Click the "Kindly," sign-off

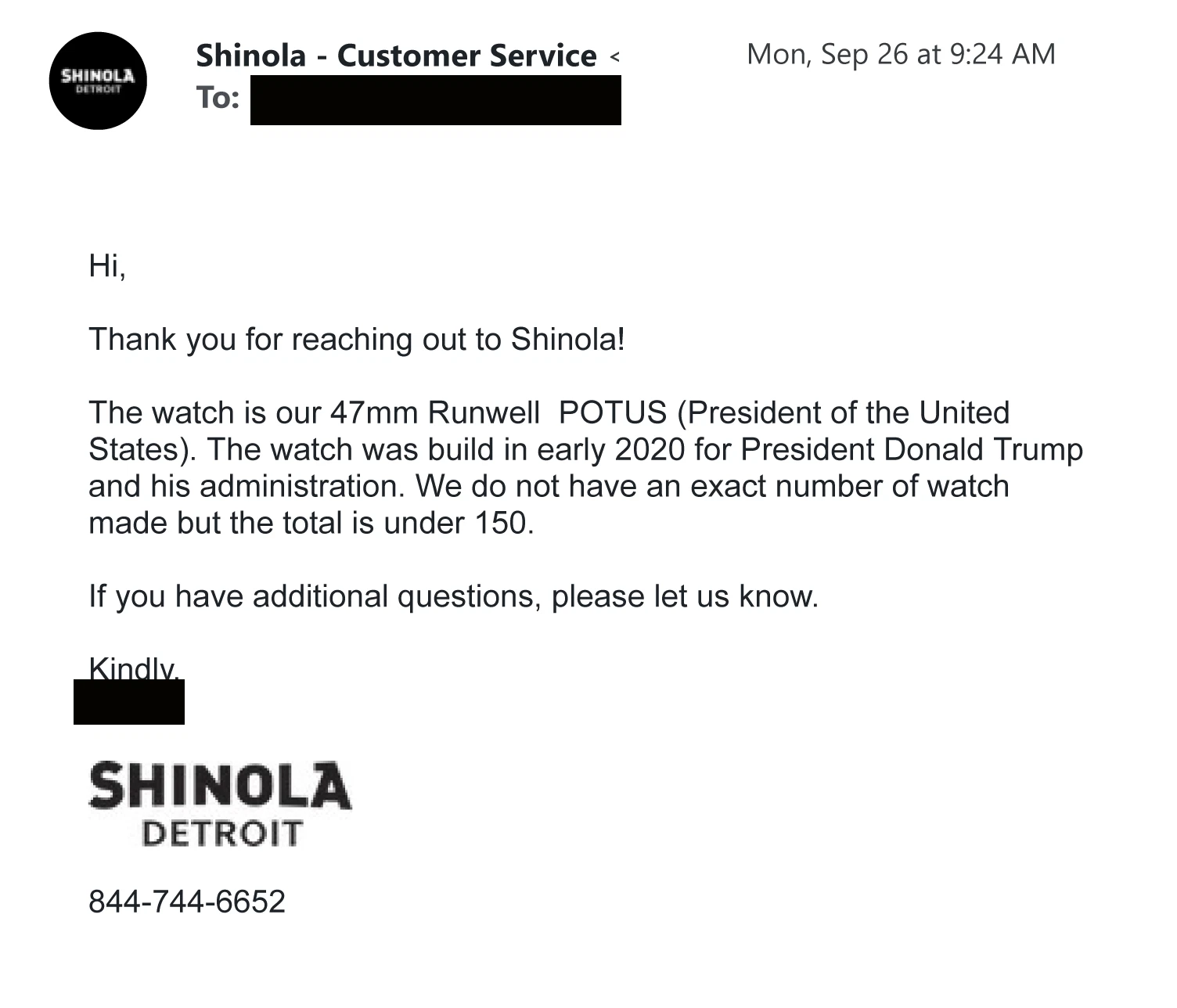point(135,668)
